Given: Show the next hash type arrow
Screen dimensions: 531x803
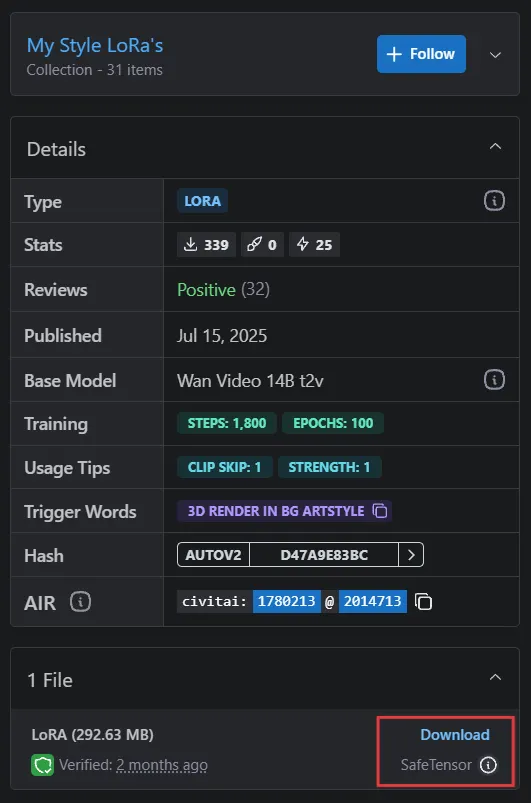Looking at the screenshot, I should coord(411,555).
